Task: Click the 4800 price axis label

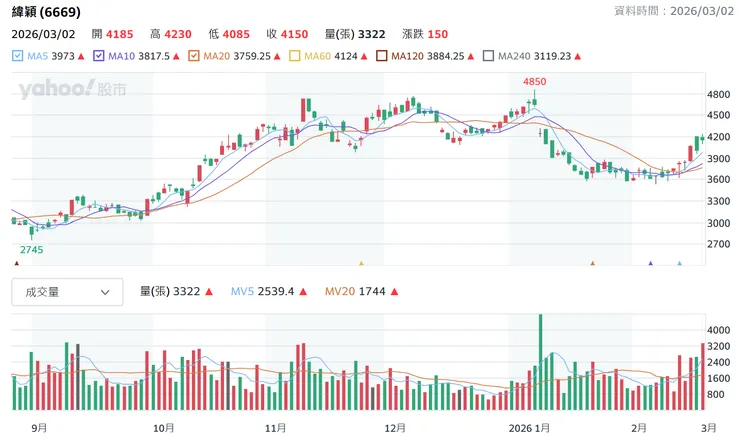Action: 718,94
